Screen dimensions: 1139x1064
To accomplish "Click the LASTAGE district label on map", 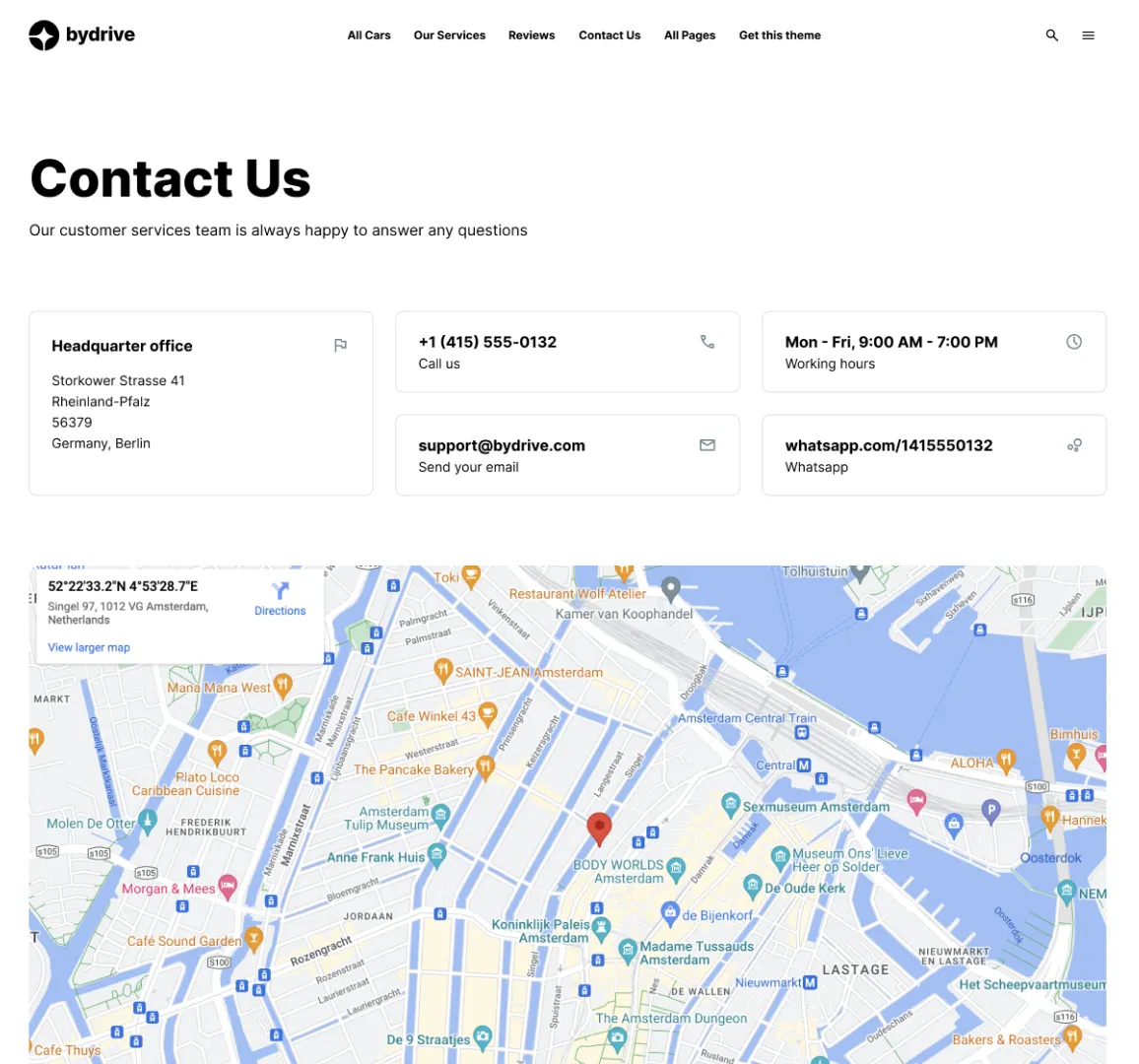I will click(x=855, y=969).
